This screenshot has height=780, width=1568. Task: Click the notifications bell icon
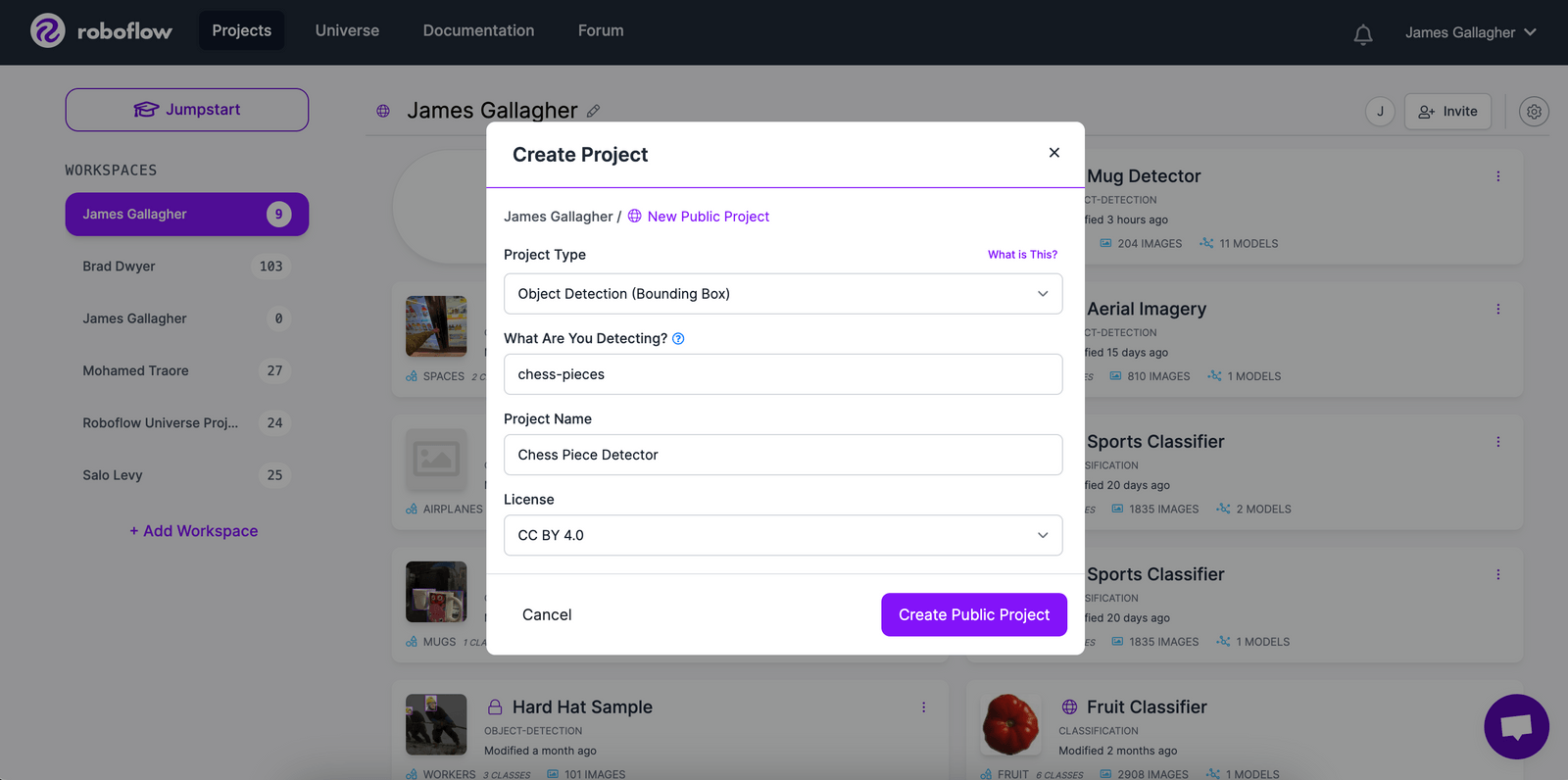(1362, 34)
